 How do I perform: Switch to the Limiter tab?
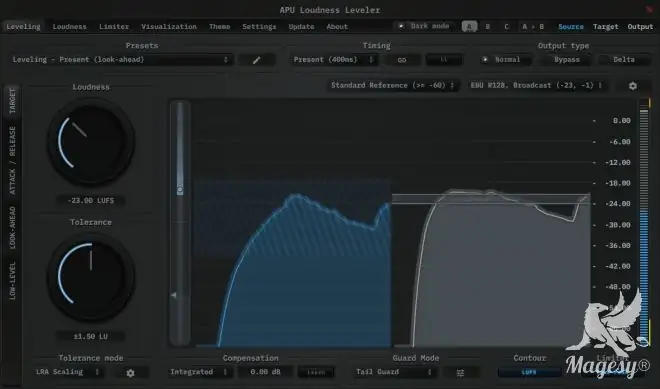(x=114, y=27)
